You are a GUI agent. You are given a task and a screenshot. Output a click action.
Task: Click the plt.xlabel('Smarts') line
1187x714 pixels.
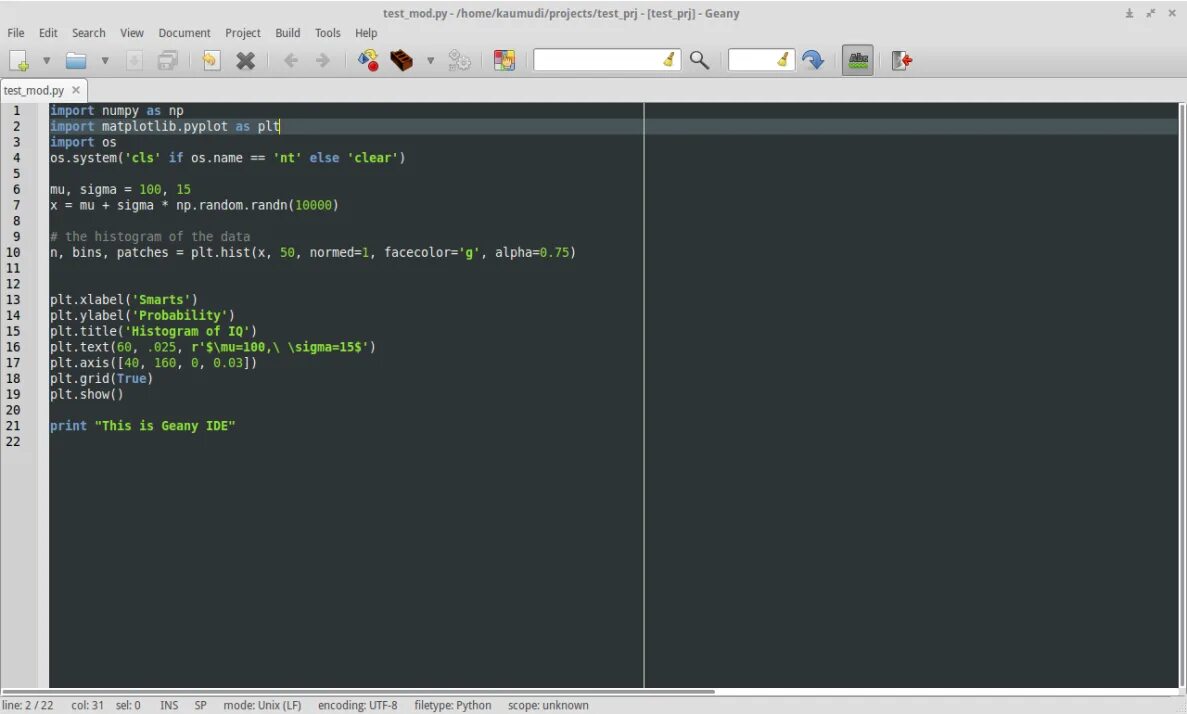click(x=123, y=300)
